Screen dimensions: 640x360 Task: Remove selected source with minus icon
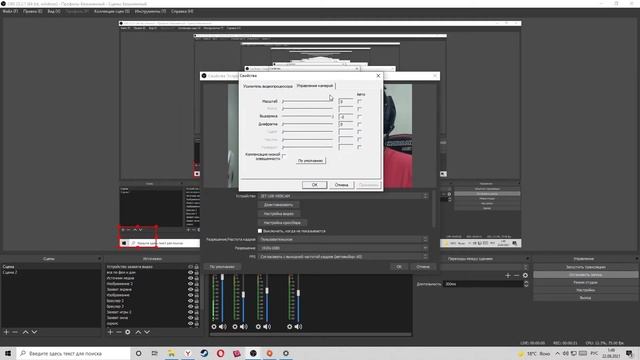(119, 332)
